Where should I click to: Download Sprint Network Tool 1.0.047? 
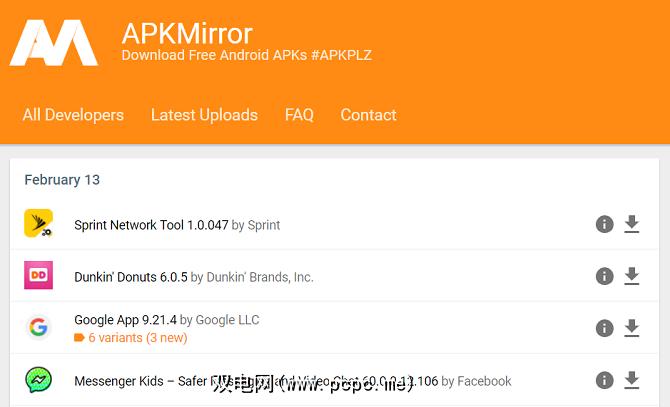[x=632, y=224]
